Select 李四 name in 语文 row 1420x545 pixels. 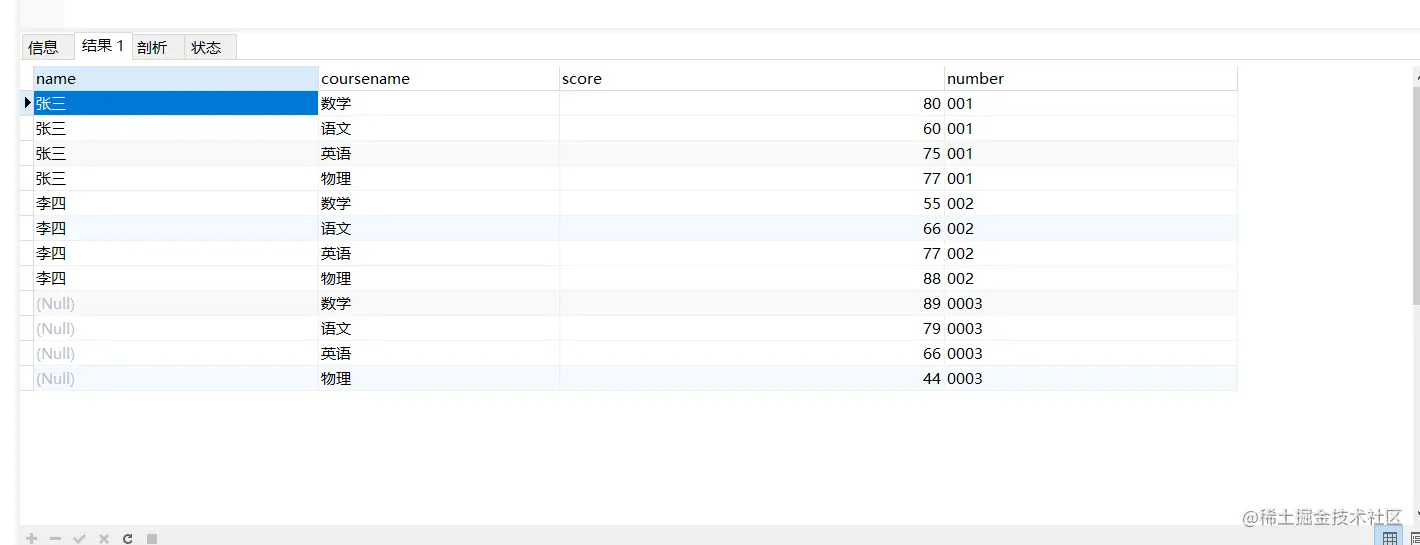click(x=176, y=228)
